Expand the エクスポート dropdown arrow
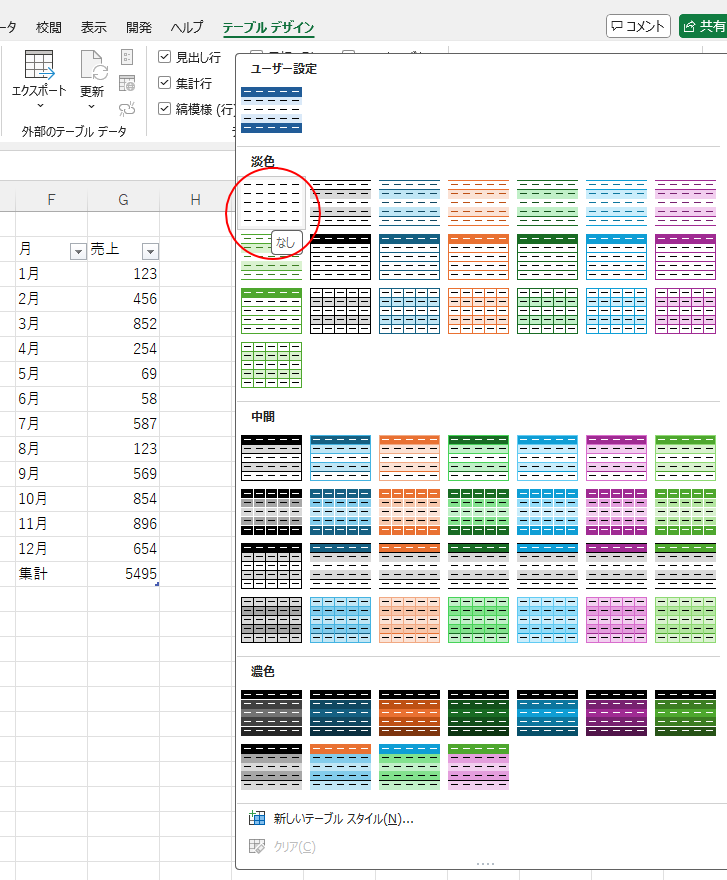 coord(39,106)
